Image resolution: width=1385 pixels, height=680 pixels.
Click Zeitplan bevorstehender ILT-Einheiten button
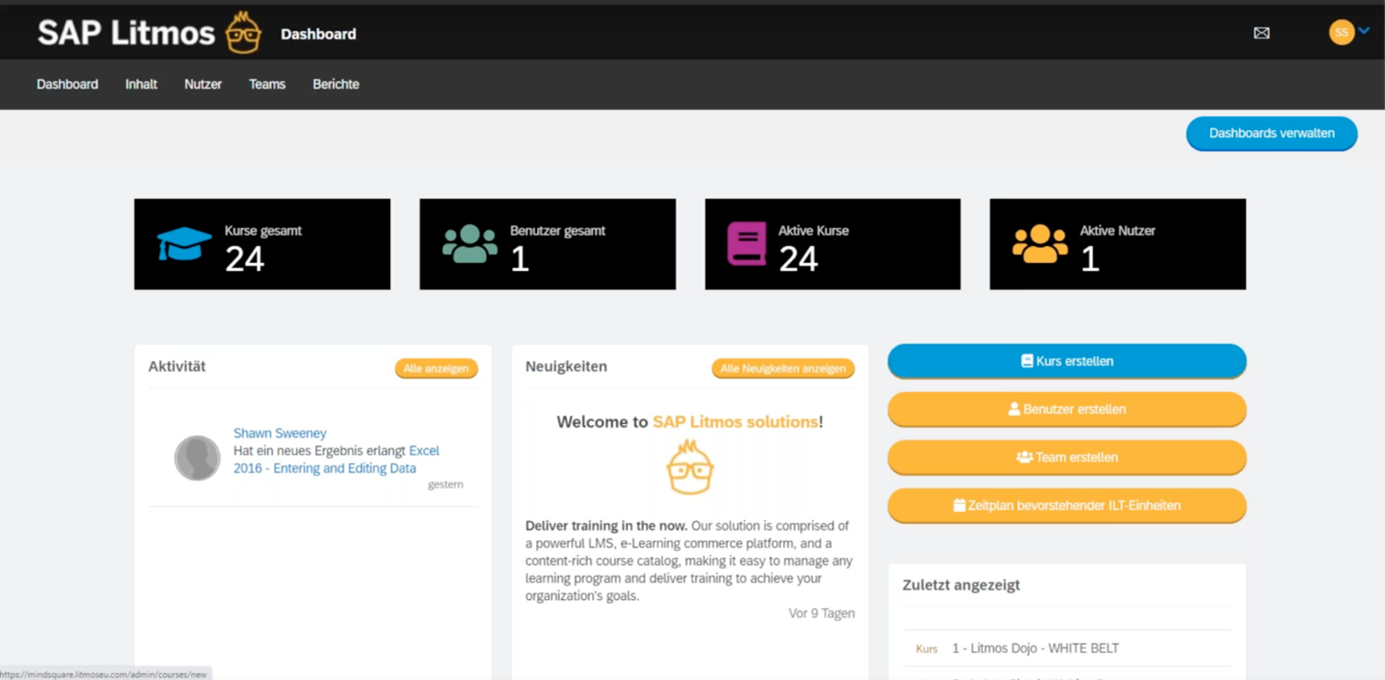coord(1067,505)
